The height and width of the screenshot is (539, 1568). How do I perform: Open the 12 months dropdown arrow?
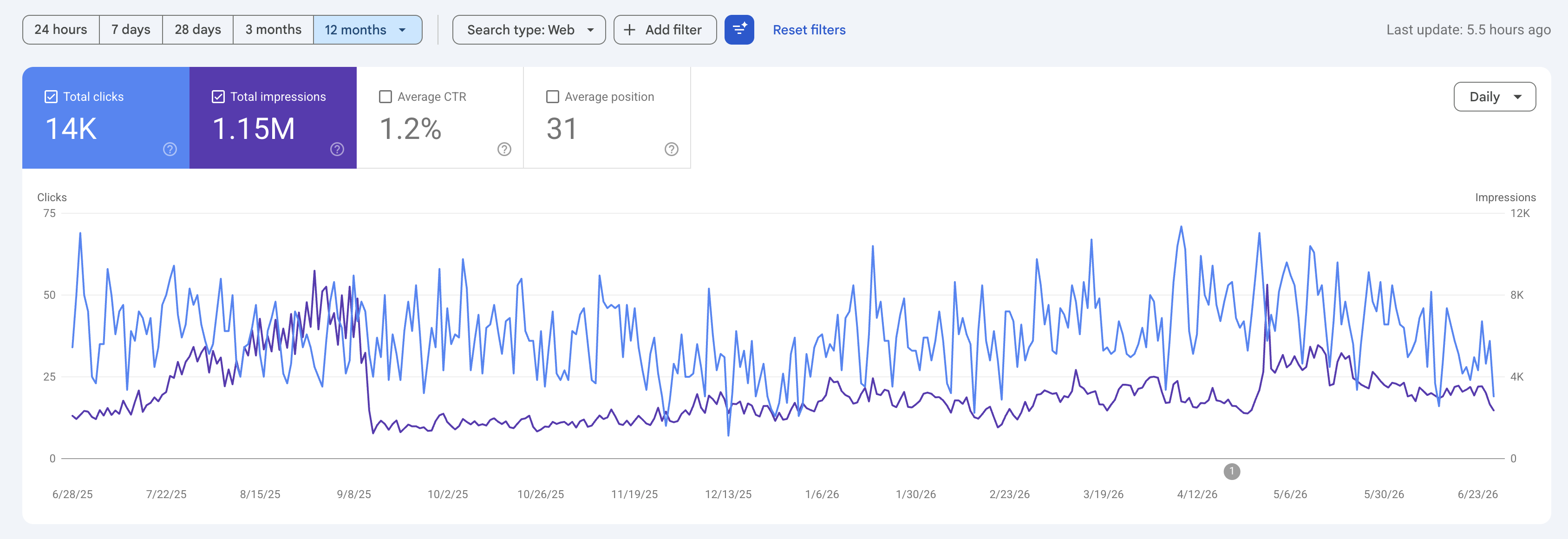[402, 30]
